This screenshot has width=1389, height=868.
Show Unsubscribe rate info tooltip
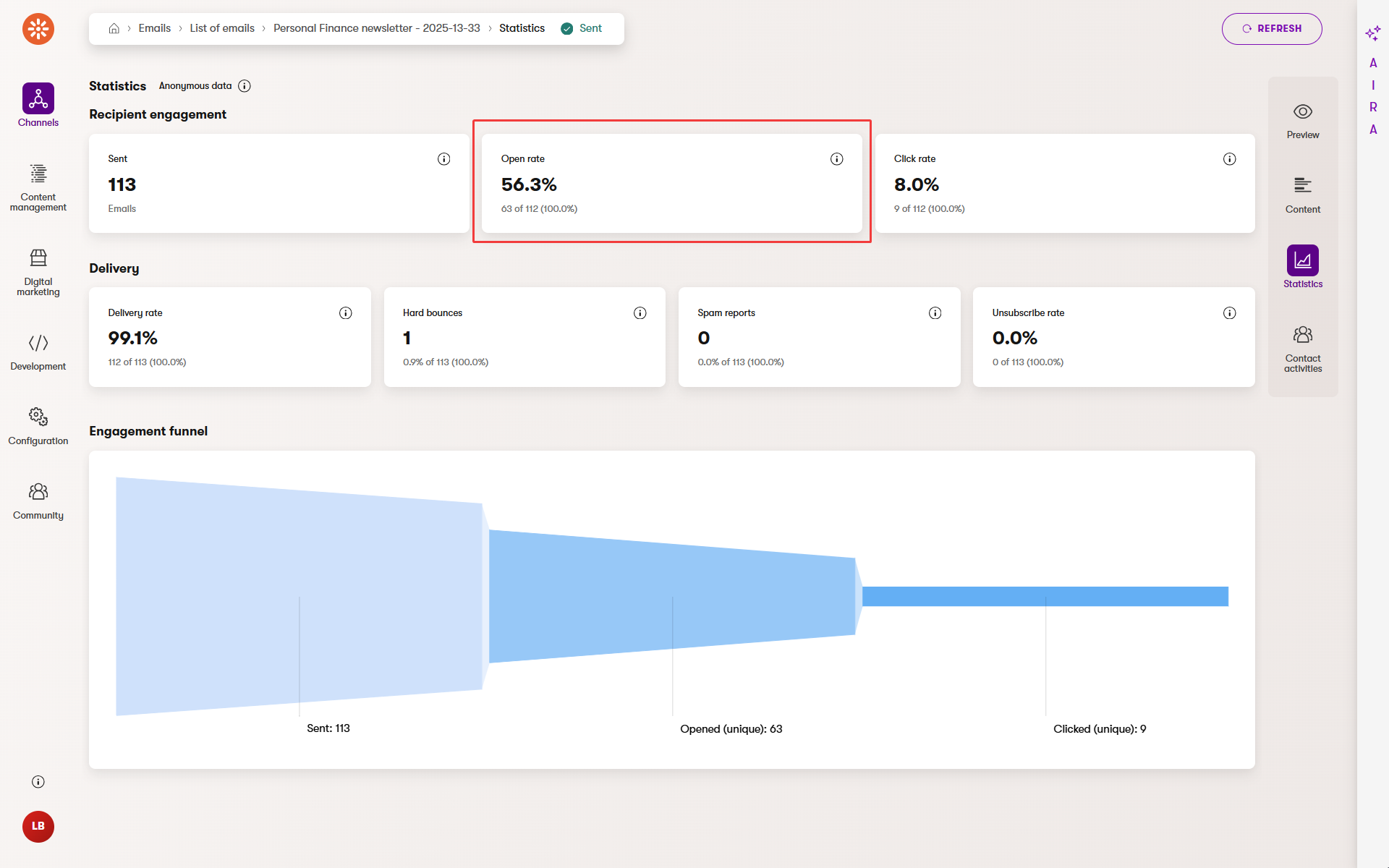tap(1229, 313)
